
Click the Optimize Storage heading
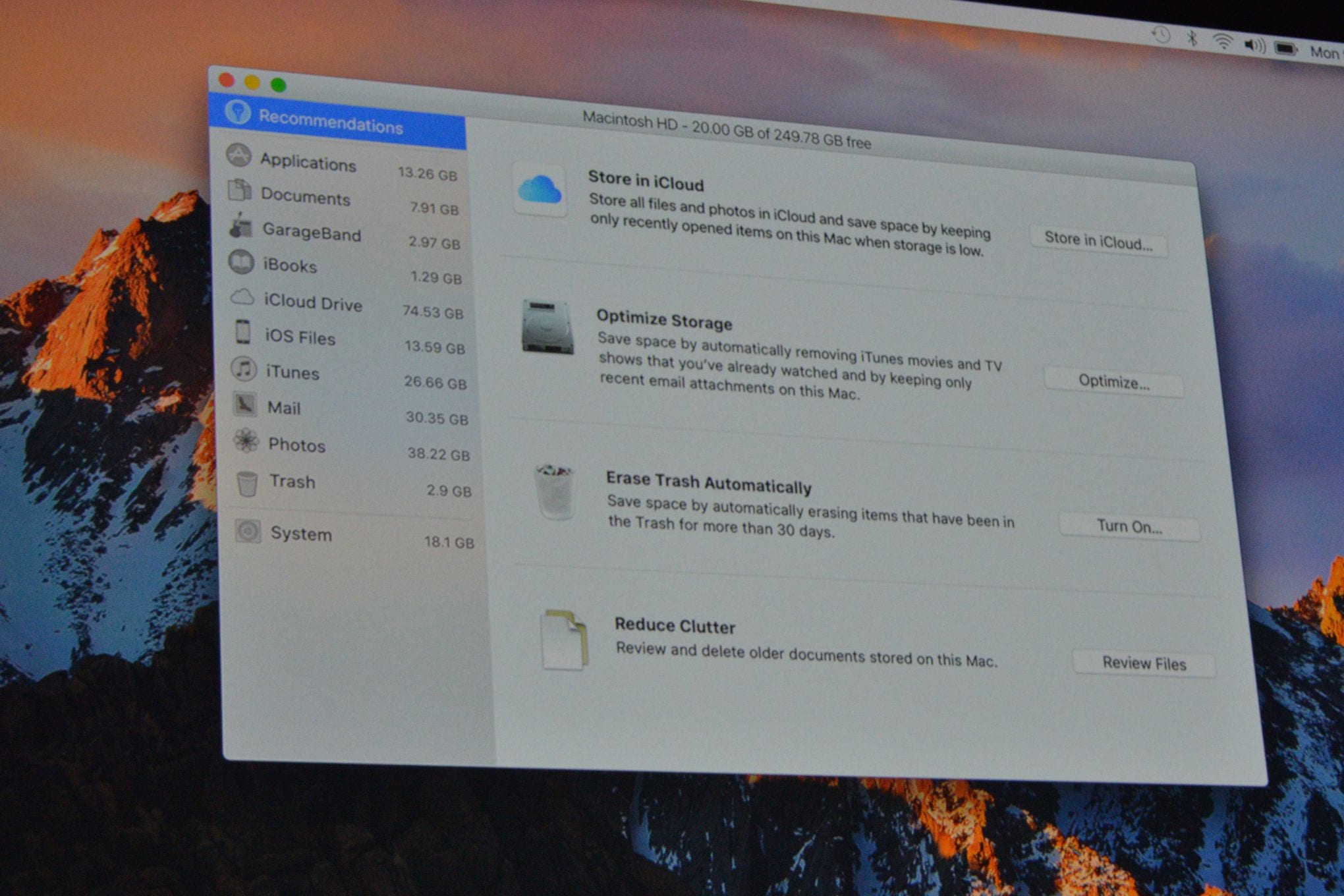[x=664, y=320]
